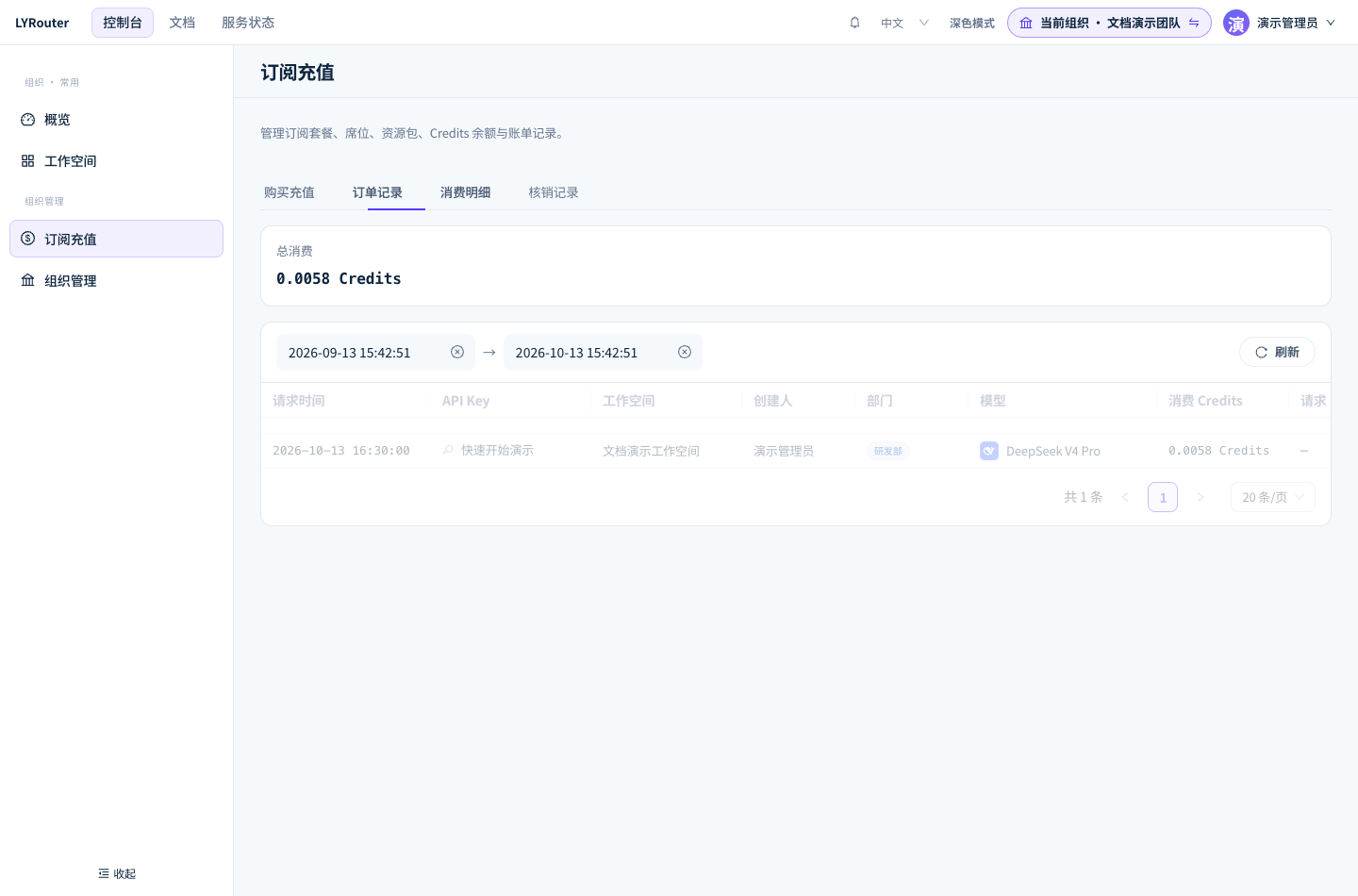Select page 1 in pagination
1358x896 pixels.
pos(1163,497)
